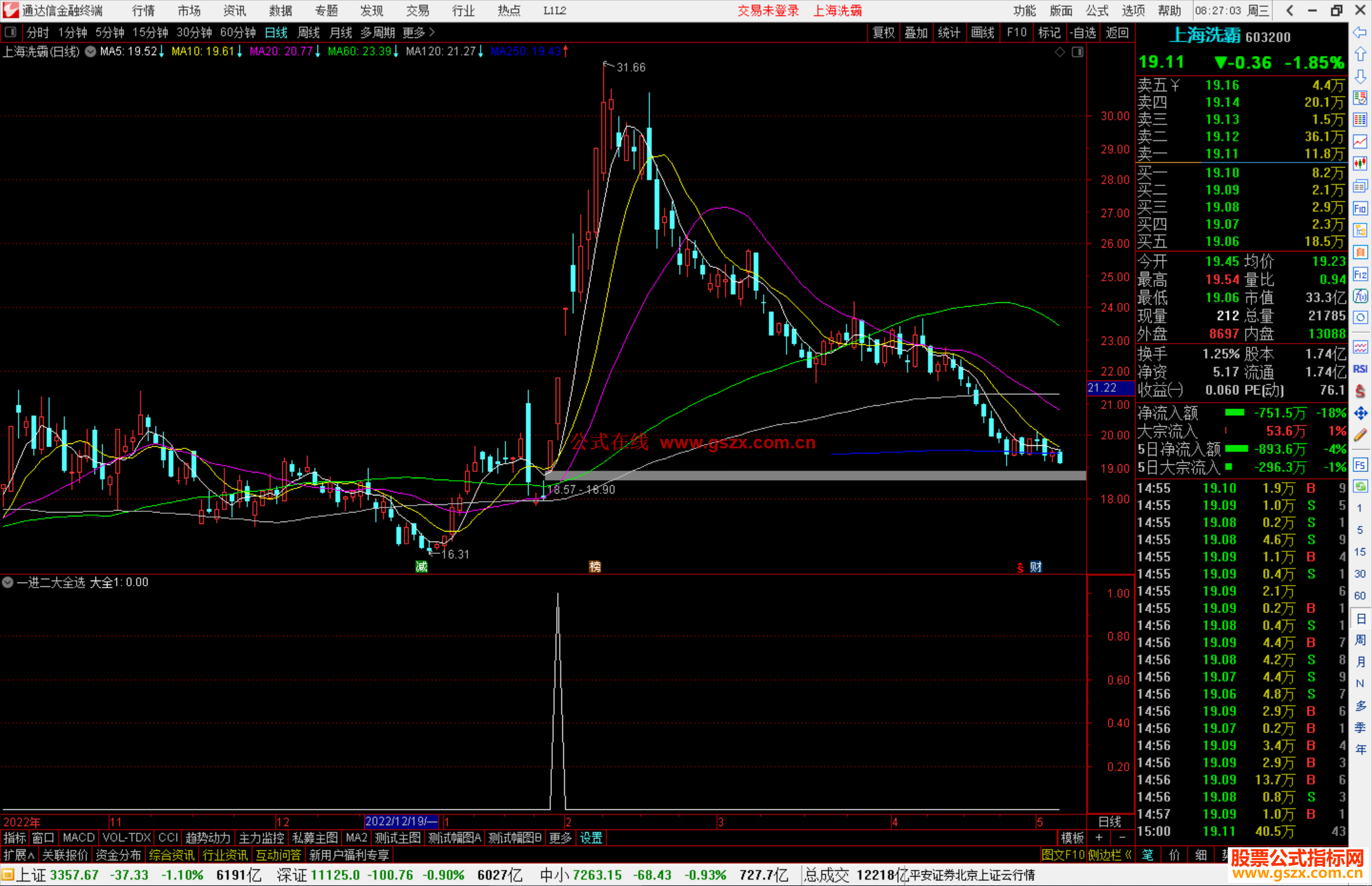The width and height of the screenshot is (1372, 886).
Task: Expand the 更多 period options in top bar
Action: (419, 32)
